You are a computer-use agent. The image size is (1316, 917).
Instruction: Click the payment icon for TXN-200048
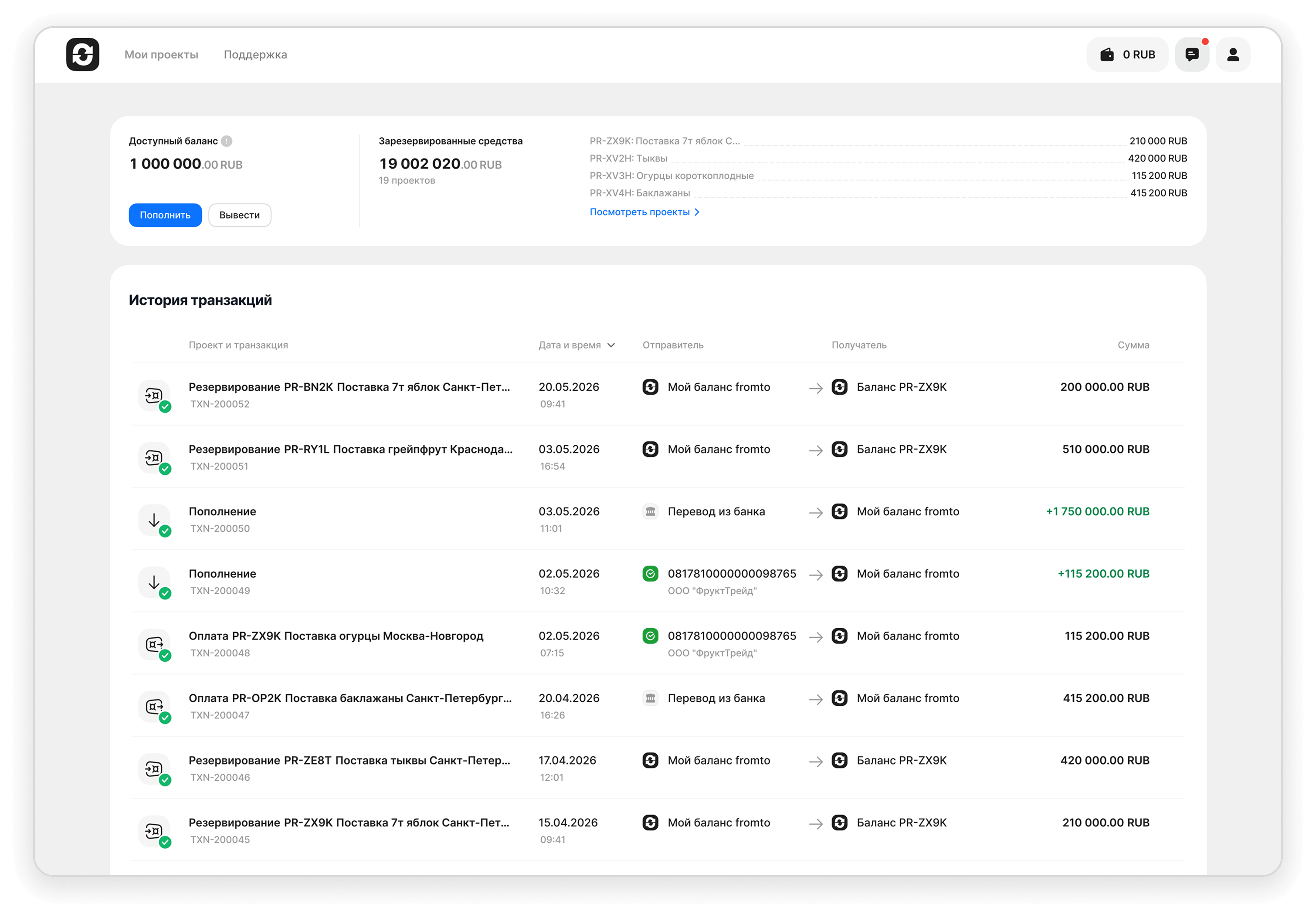[x=154, y=645]
